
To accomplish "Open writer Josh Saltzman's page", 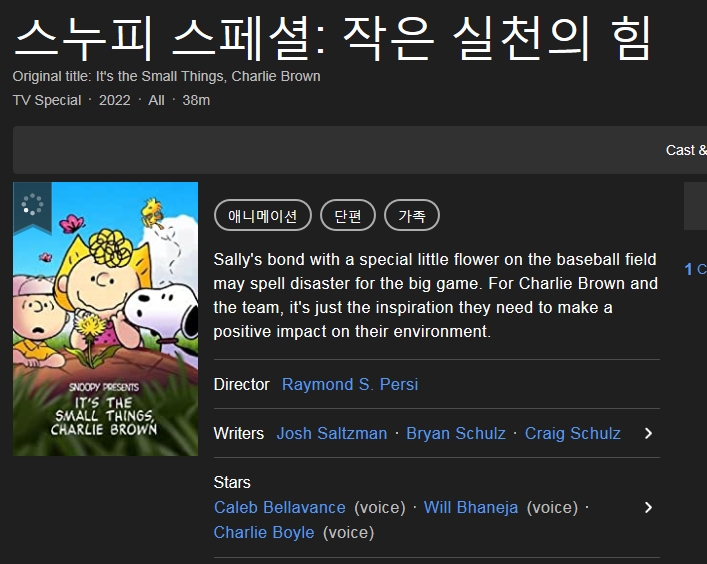I will click(332, 433).
